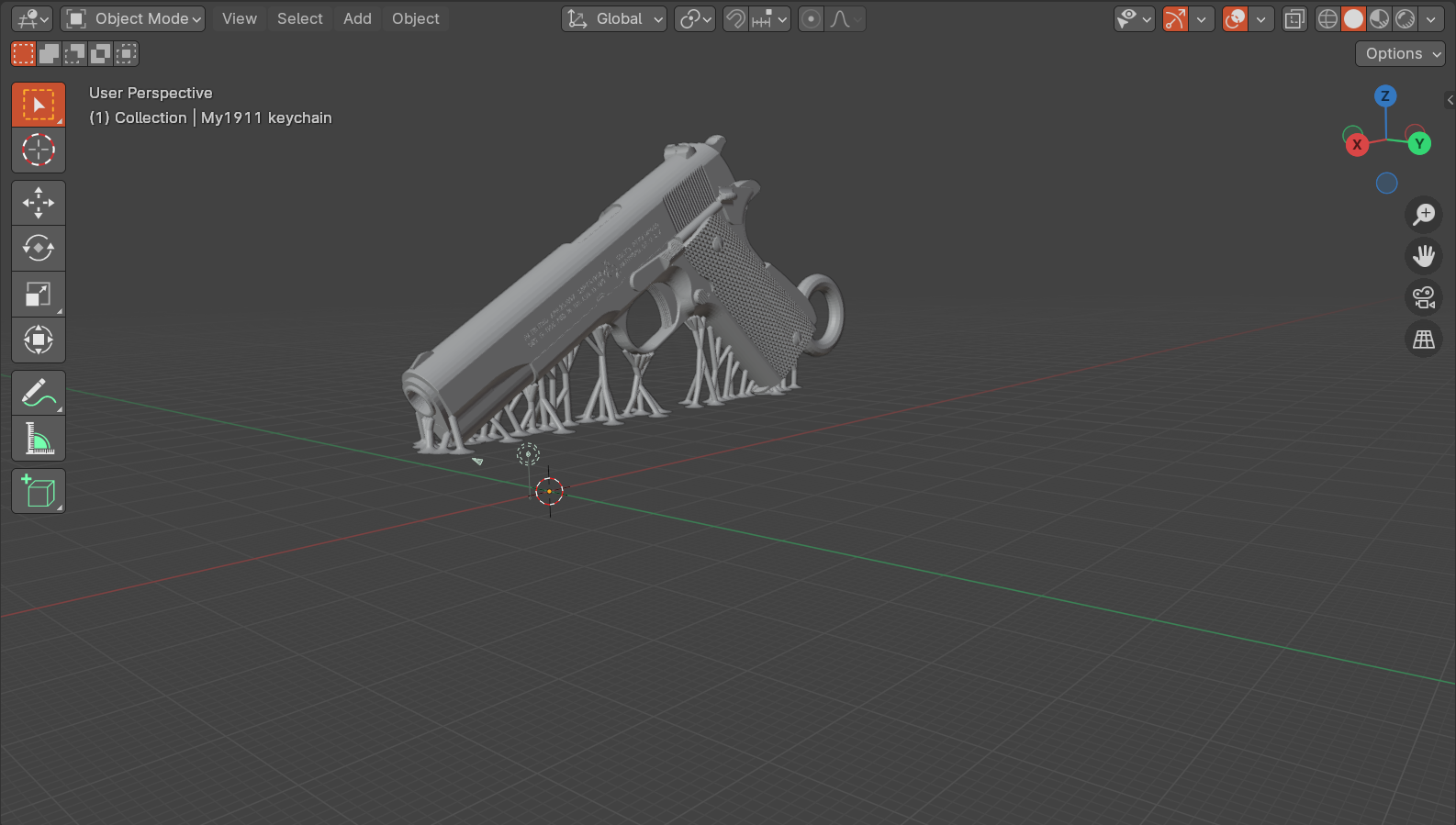
Task: Click the 3D cursor at world origin
Action: click(549, 491)
